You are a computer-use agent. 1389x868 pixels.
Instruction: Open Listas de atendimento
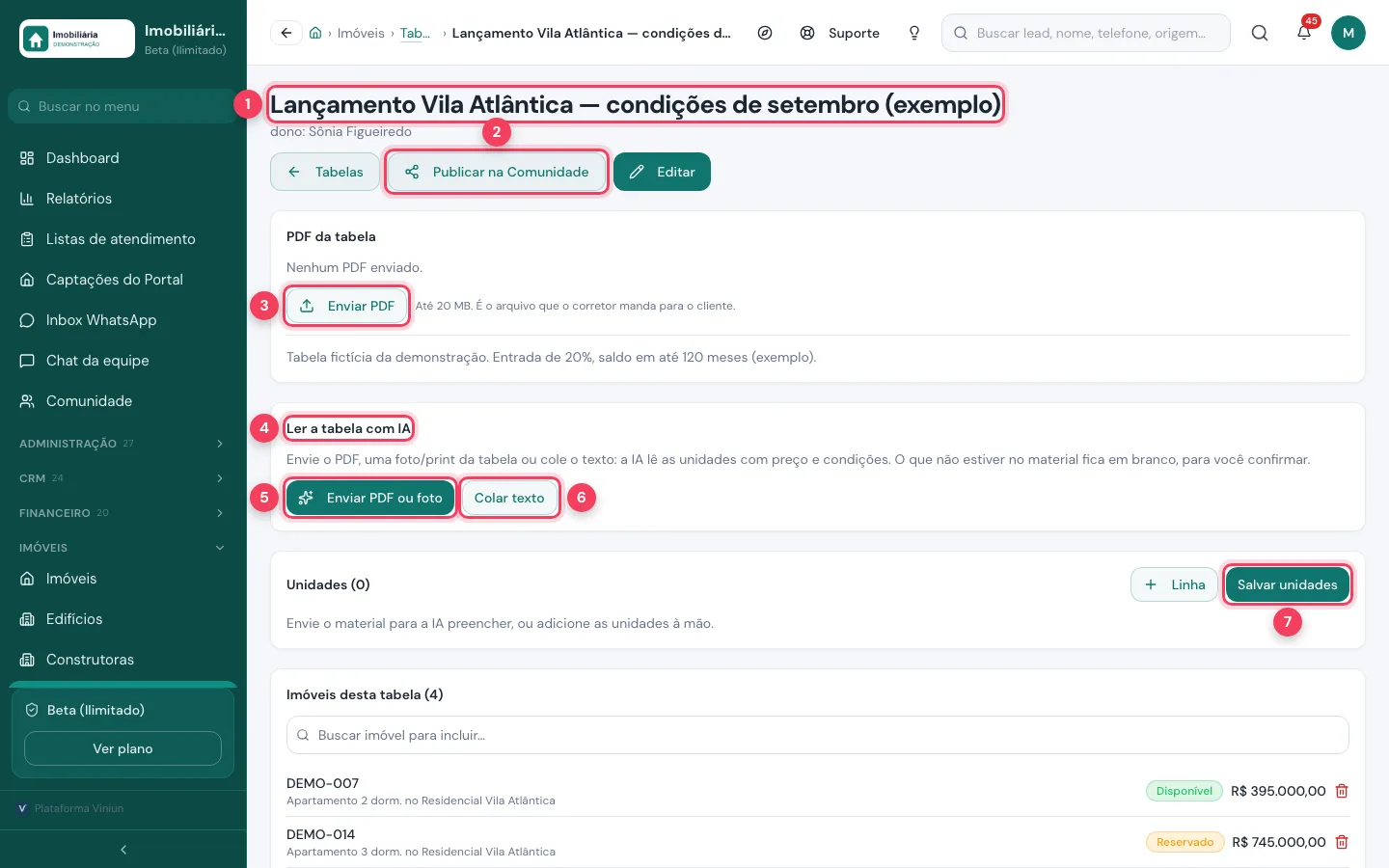click(123, 239)
